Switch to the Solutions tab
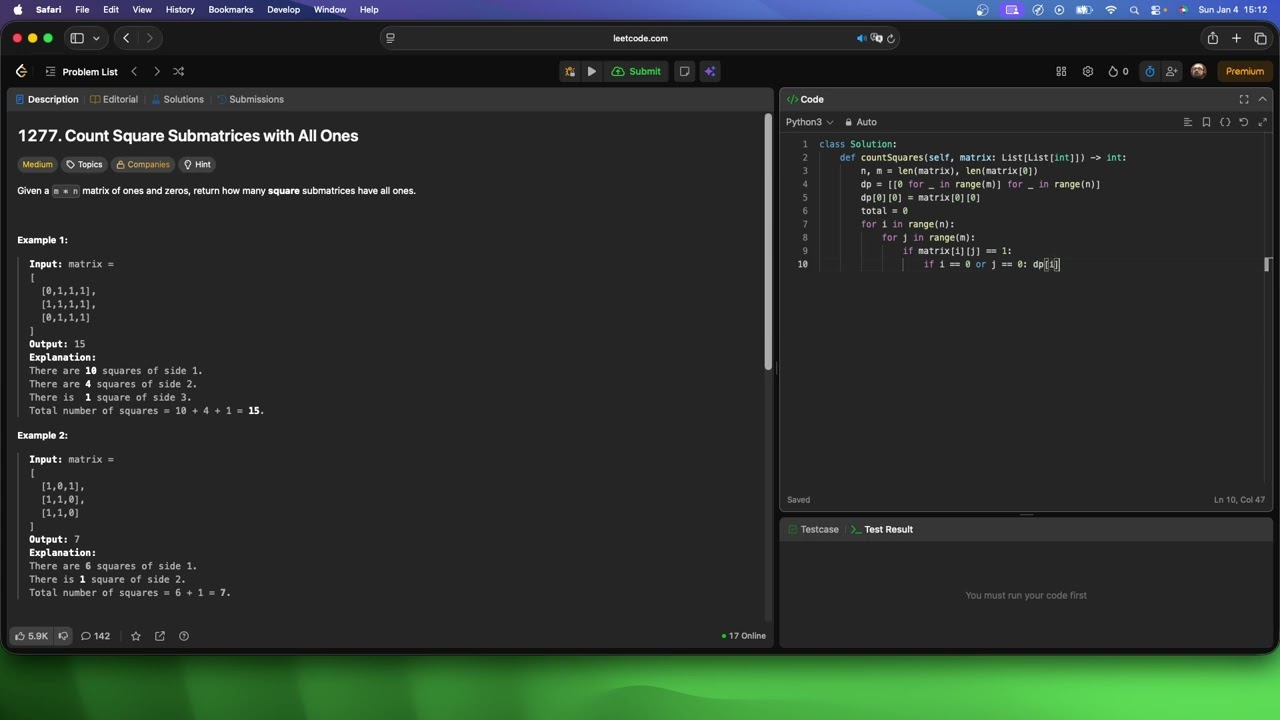This screenshot has width=1280, height=720. tap(178, 99)
